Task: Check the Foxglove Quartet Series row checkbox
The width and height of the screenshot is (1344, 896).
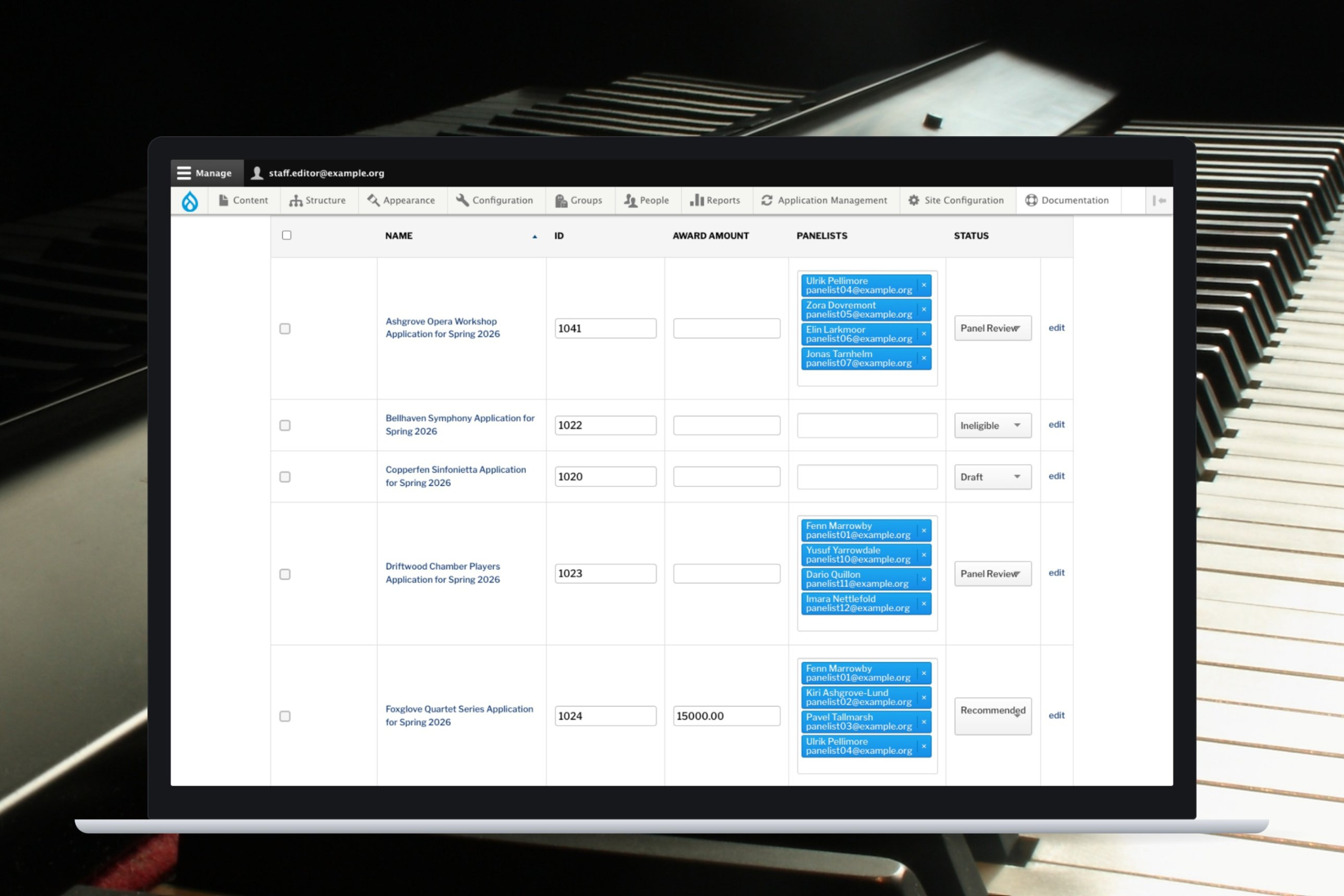Action: point(285,716)
